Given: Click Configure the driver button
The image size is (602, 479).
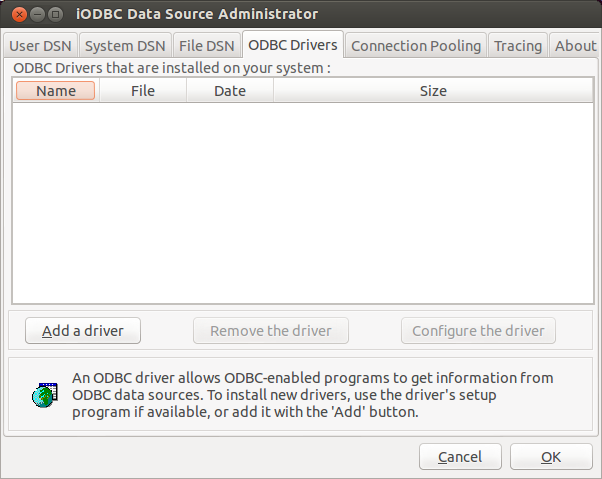Looking at the screenshot, I should [478, 331].
